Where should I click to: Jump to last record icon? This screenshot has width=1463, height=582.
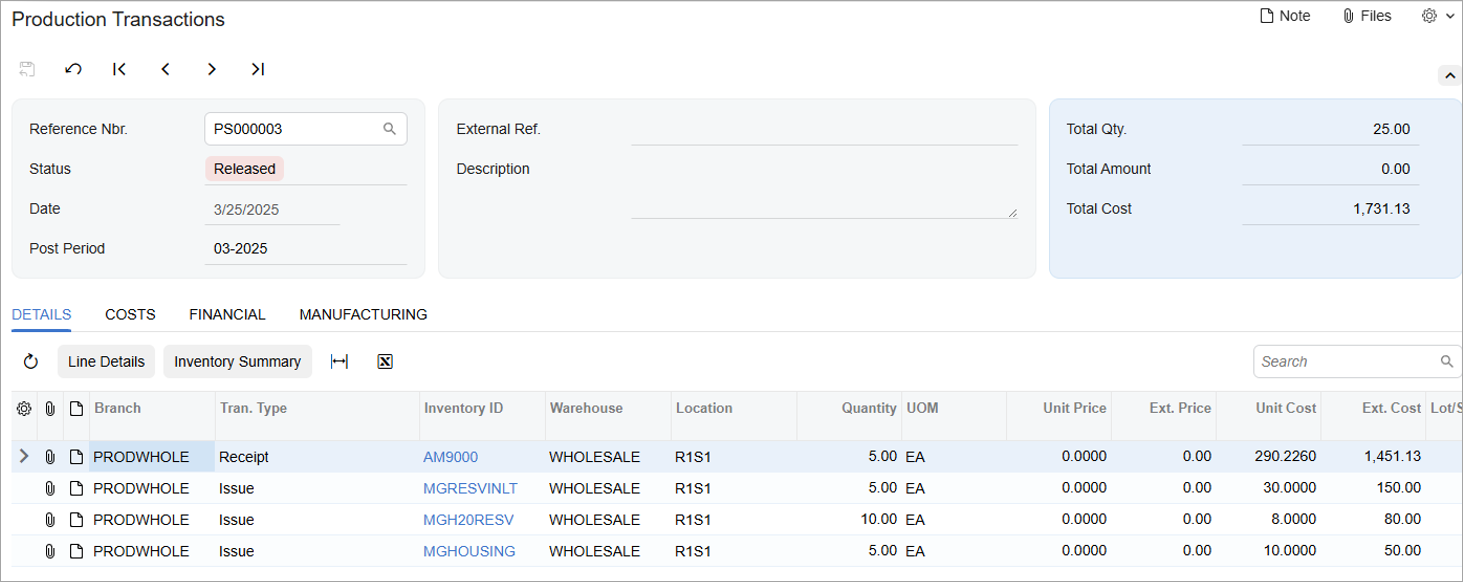pos(258,69)
